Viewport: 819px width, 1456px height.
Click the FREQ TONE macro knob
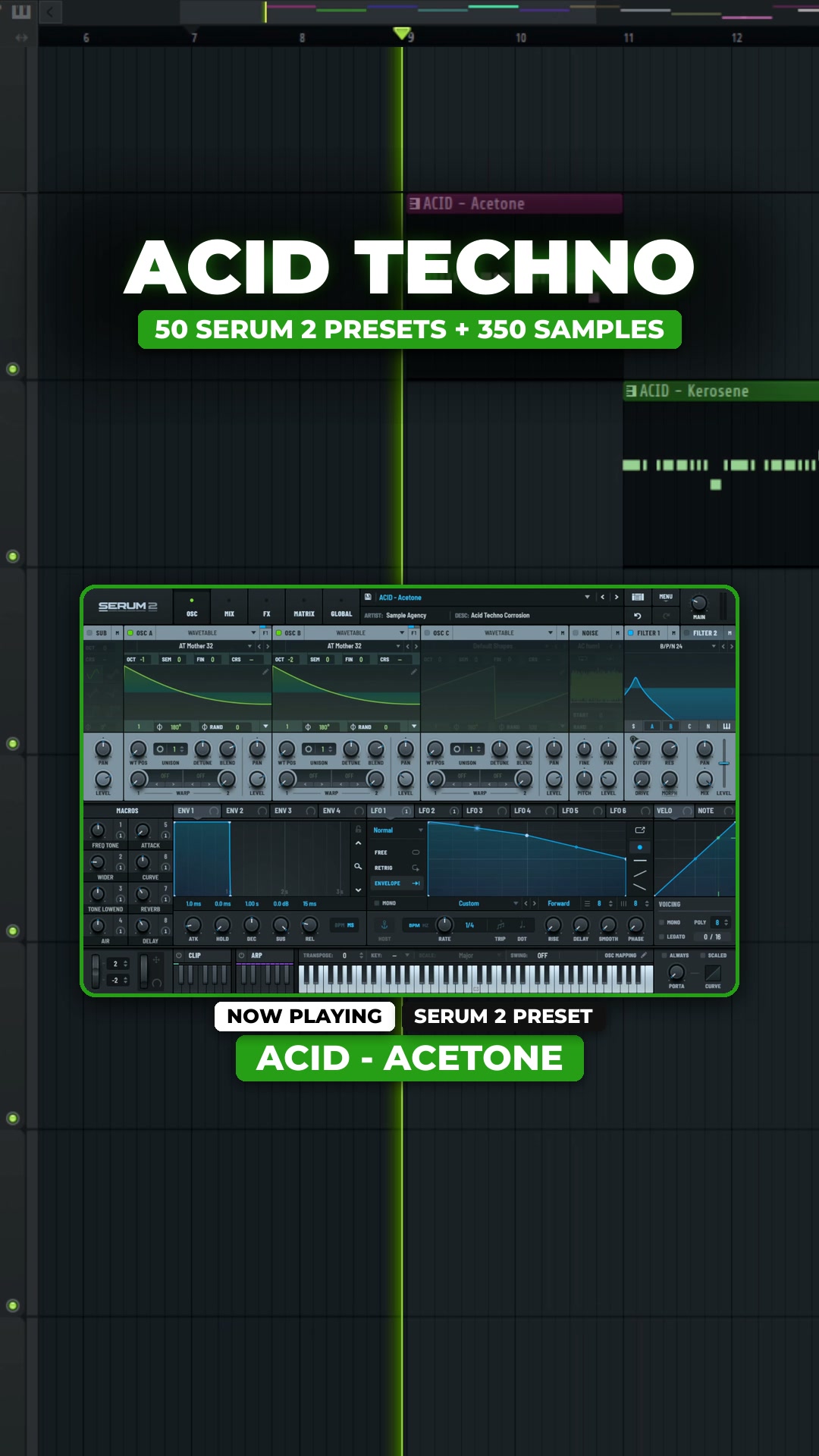click(98, 830)
